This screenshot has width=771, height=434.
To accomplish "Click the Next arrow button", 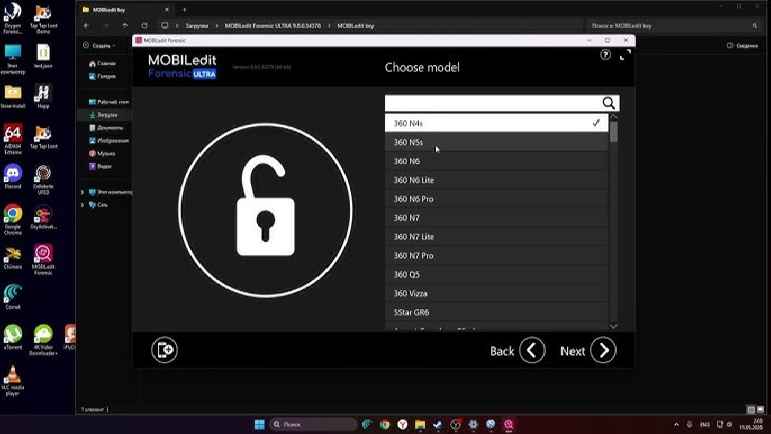I will 603,350.
